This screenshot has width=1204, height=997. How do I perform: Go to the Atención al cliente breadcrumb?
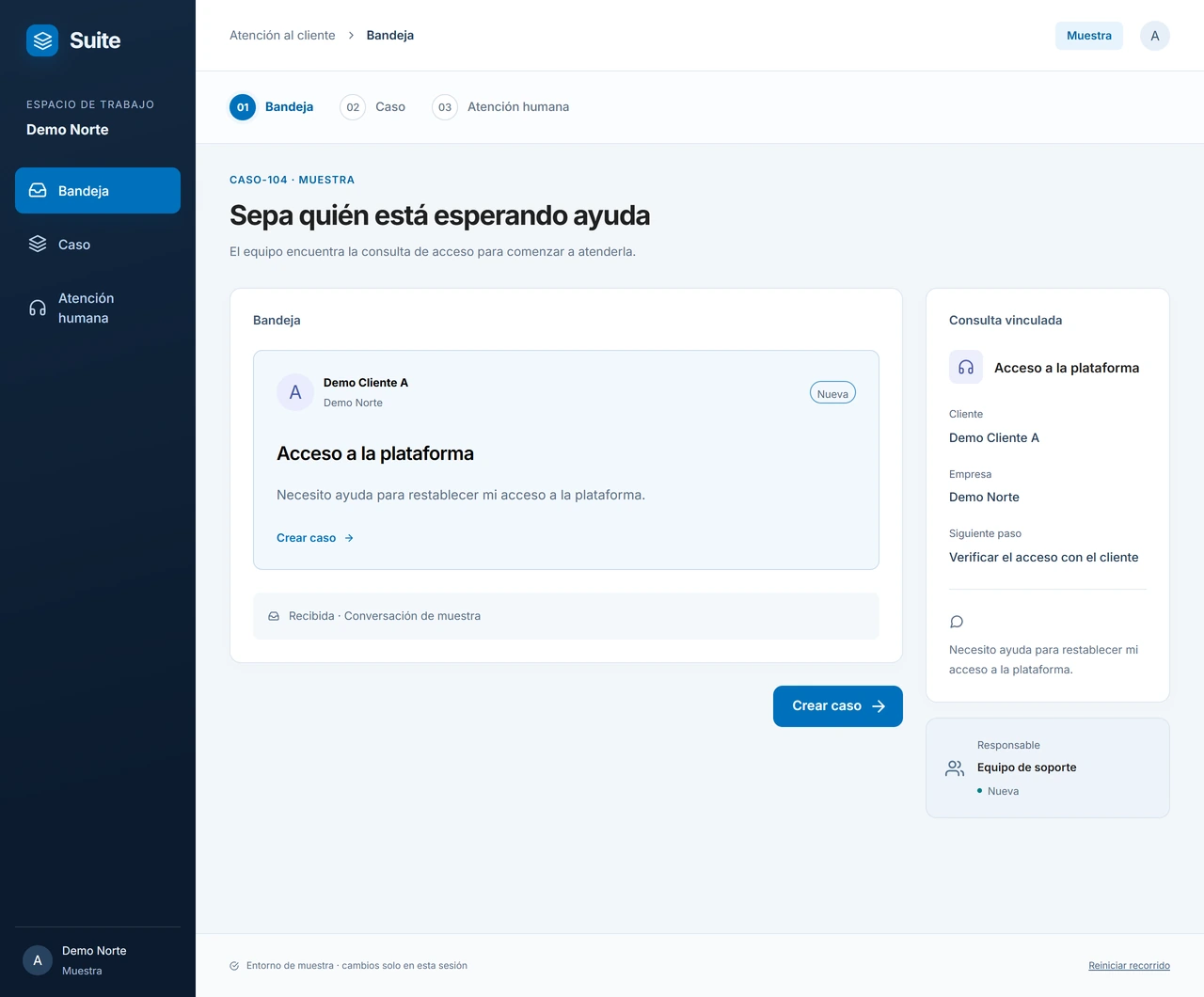point(282,35)
